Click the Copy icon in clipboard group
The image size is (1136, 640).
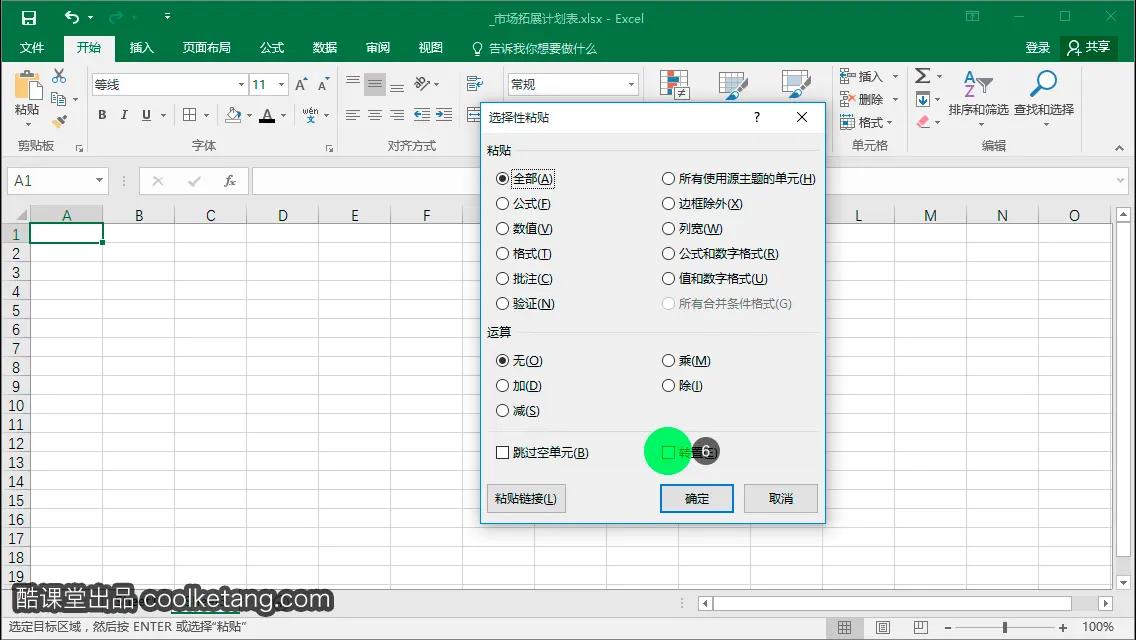(59, 99)
